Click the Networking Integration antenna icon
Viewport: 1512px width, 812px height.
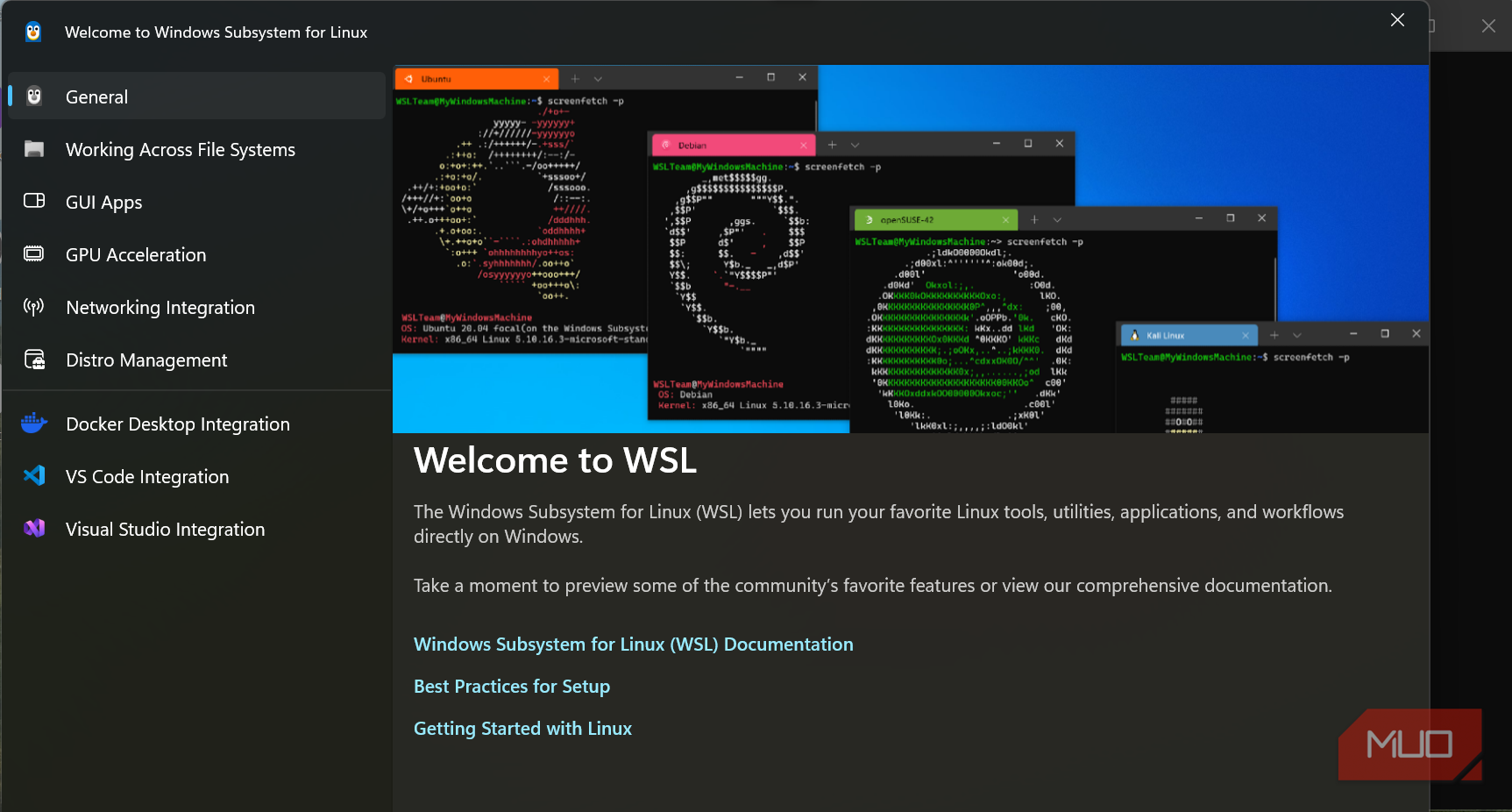tap(34, 307)
